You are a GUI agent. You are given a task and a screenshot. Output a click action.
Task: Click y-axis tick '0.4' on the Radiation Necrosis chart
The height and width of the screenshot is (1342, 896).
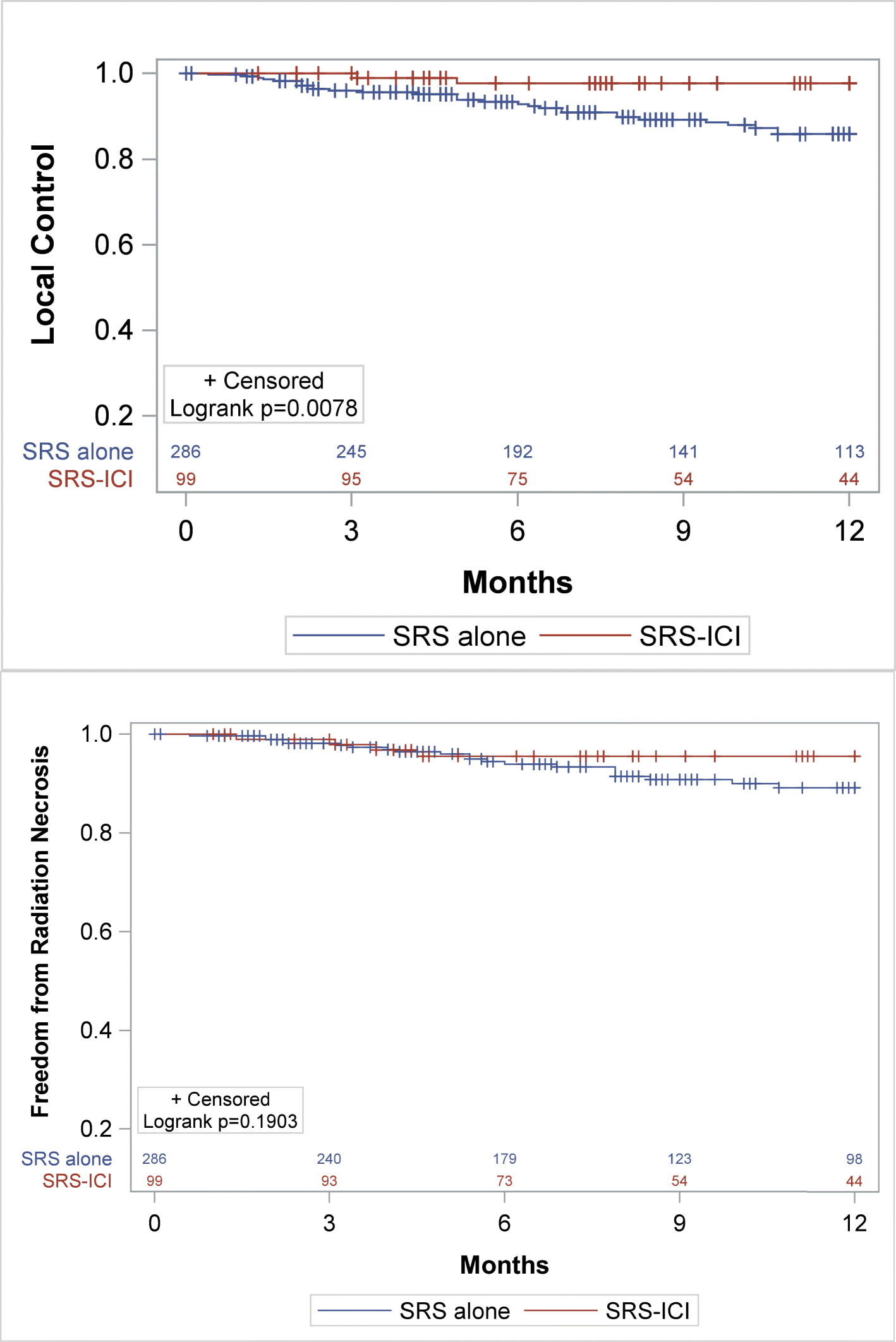click(96, 1030)
